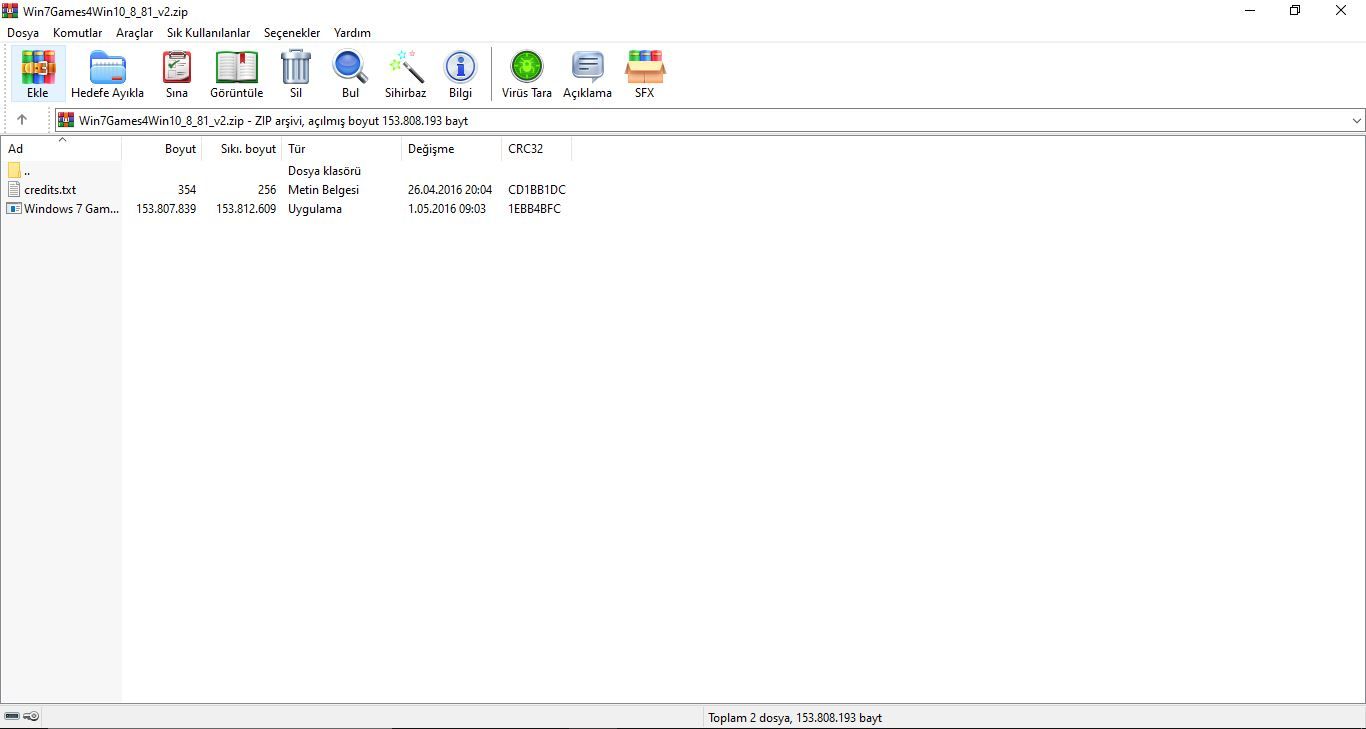Sort by the Değişme column header
Screen dimensions: 1366x729
tap(452, 149)
